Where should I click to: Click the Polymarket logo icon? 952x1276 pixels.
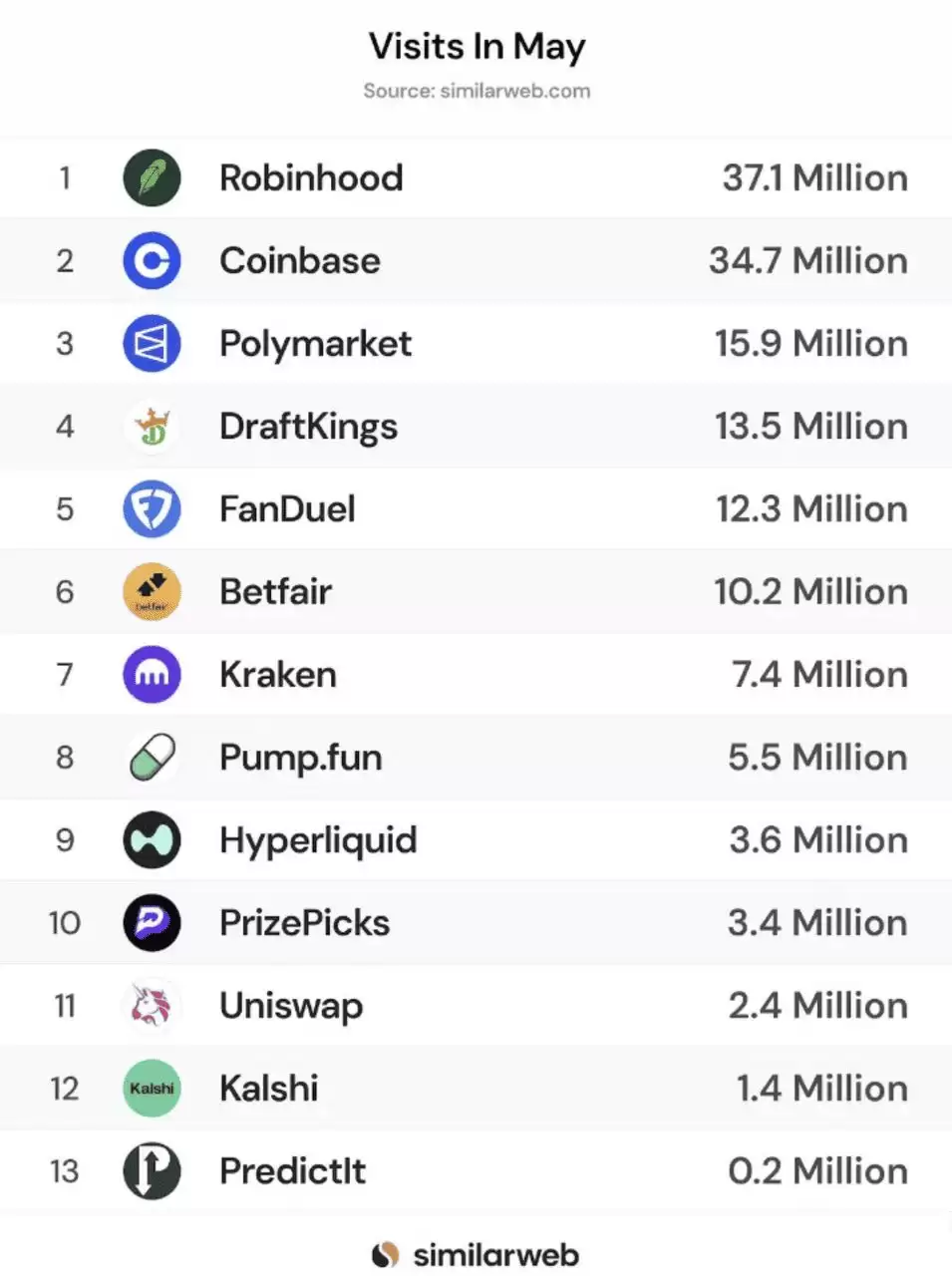[152, 344]
